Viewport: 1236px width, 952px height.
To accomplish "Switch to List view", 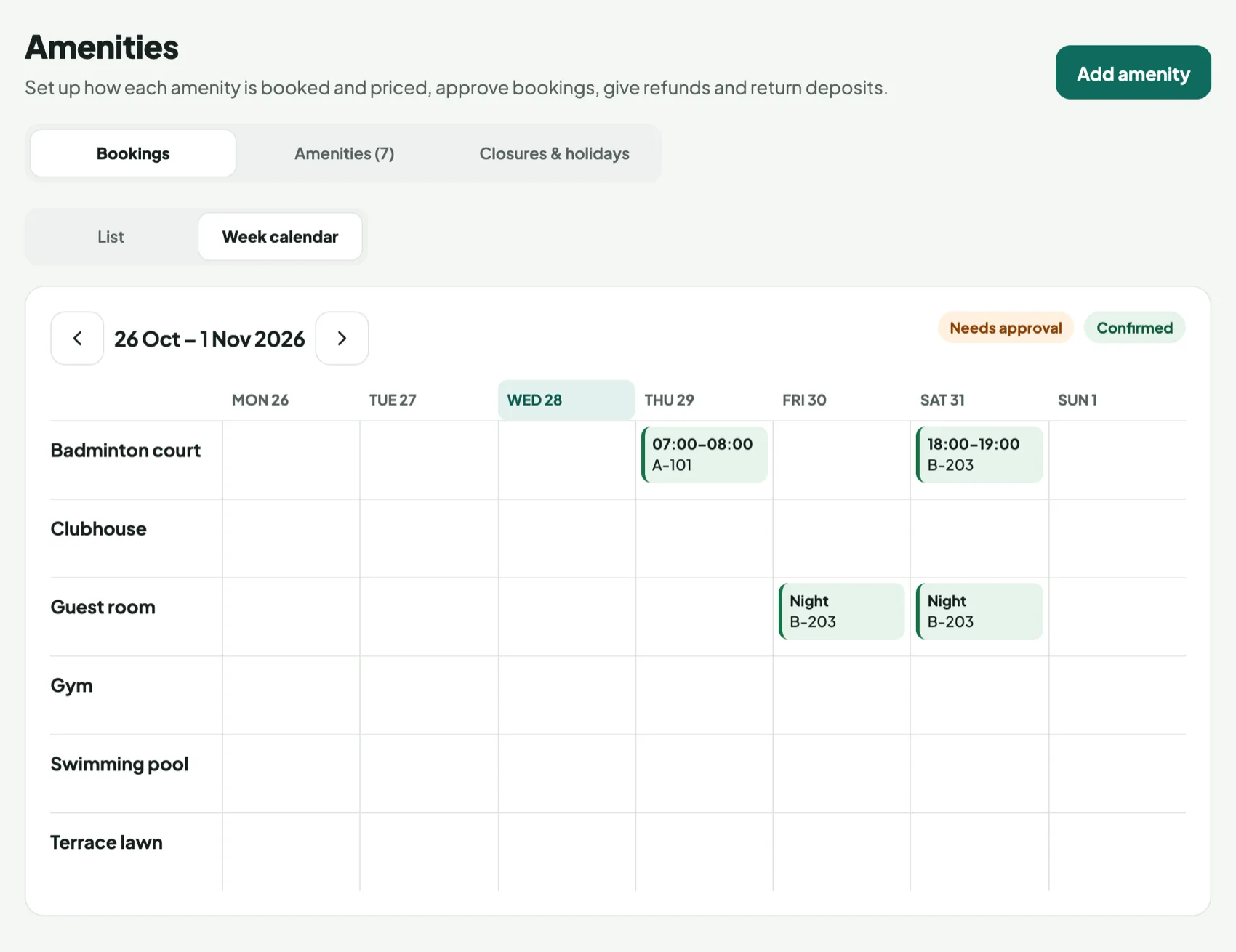I will point(111,237).
